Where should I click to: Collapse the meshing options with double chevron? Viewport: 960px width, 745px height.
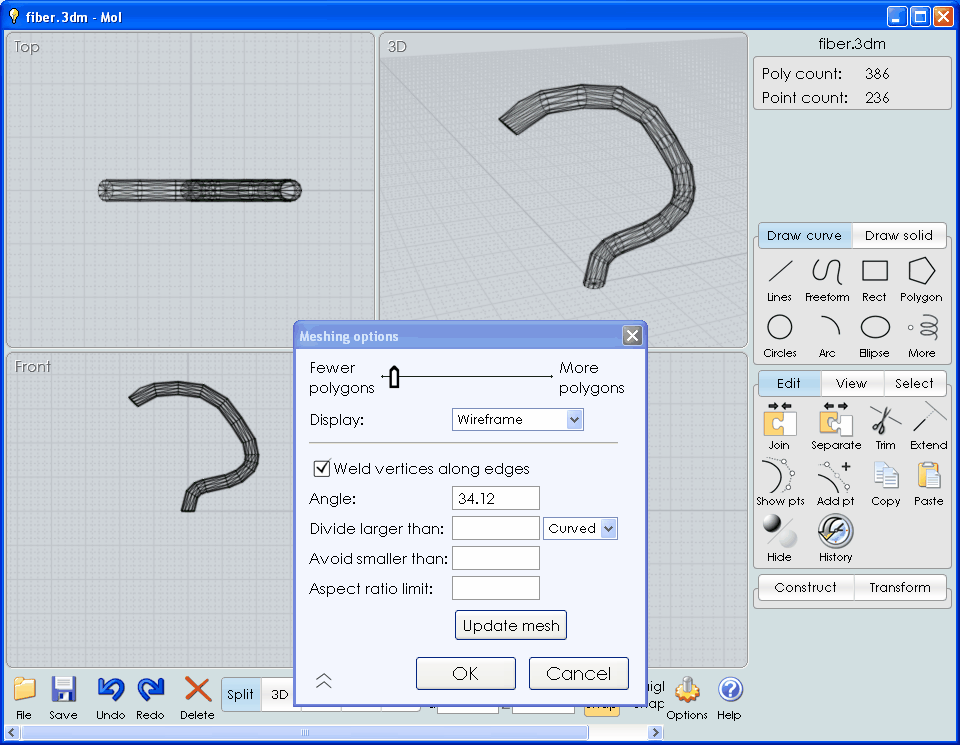tap(323, 680)
